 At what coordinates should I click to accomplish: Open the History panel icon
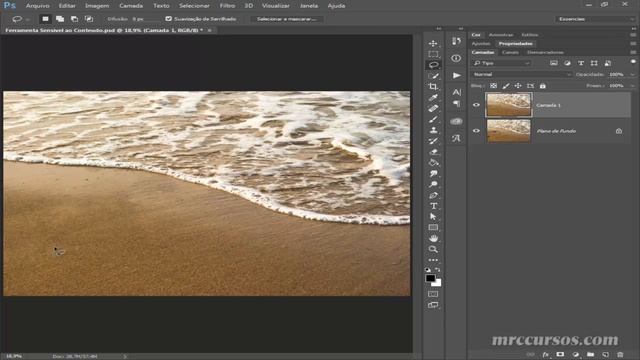pyautogui.click(x=456, y=41)
